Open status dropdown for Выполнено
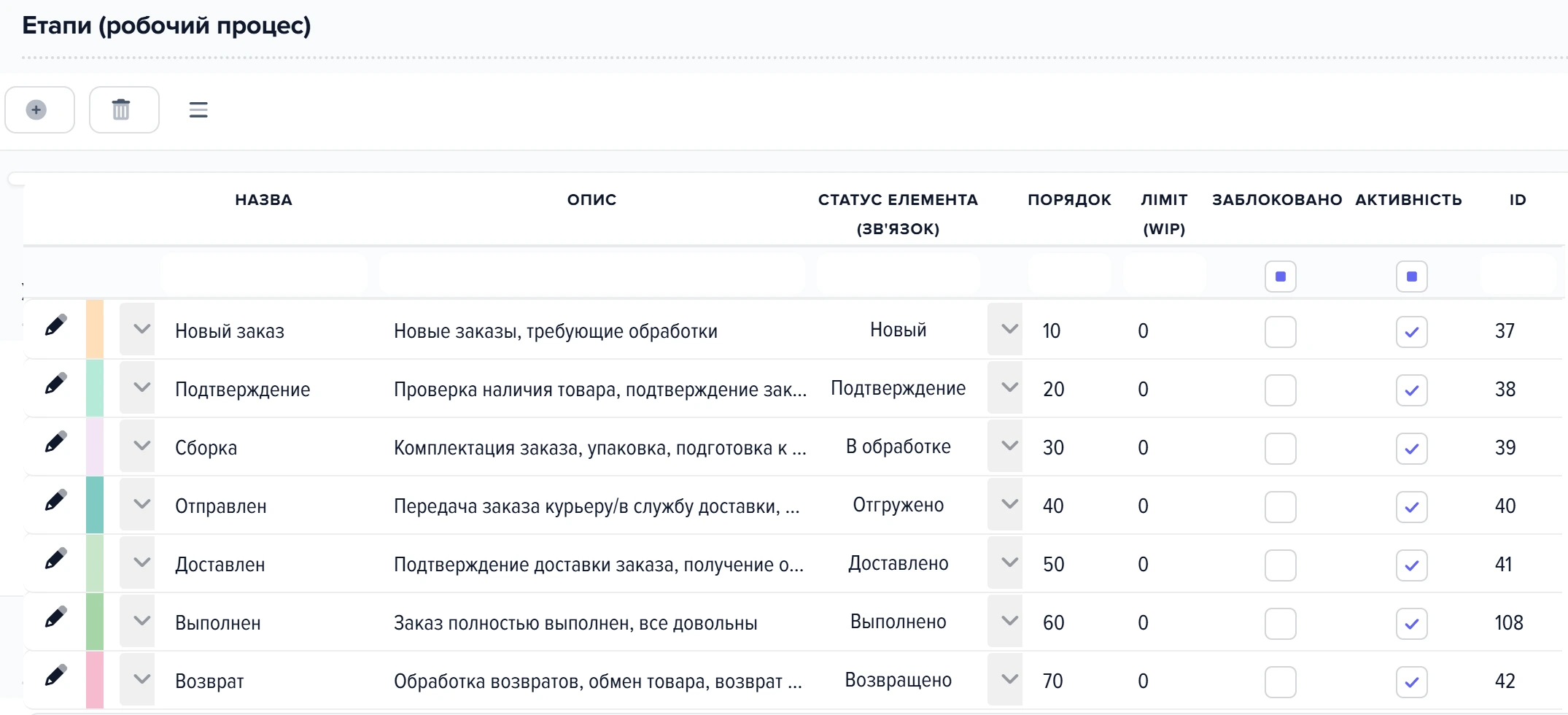Viewport: 1568px width, 715px height. click(x=1004, y=621)
